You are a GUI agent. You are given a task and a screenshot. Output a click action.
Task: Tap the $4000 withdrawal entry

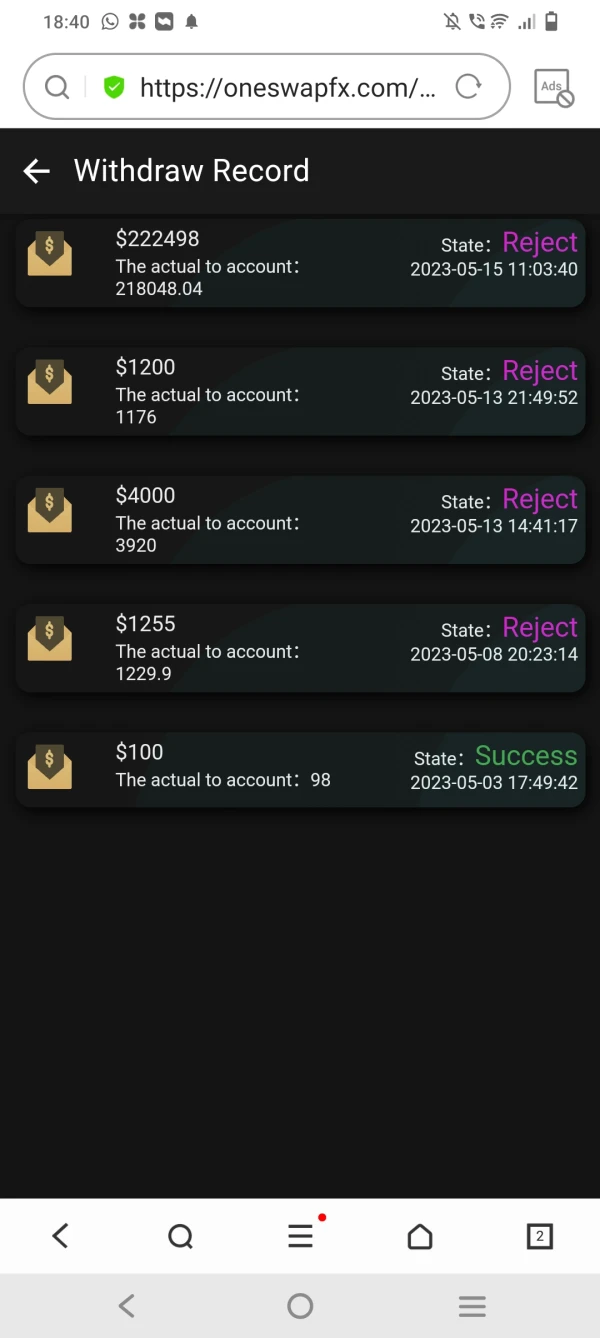click(x=300, y=519)
